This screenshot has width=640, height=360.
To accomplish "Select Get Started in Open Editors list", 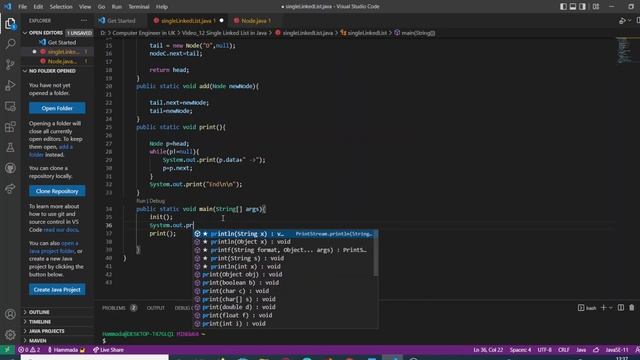I will pyautogui.click(x=57, y=42).
